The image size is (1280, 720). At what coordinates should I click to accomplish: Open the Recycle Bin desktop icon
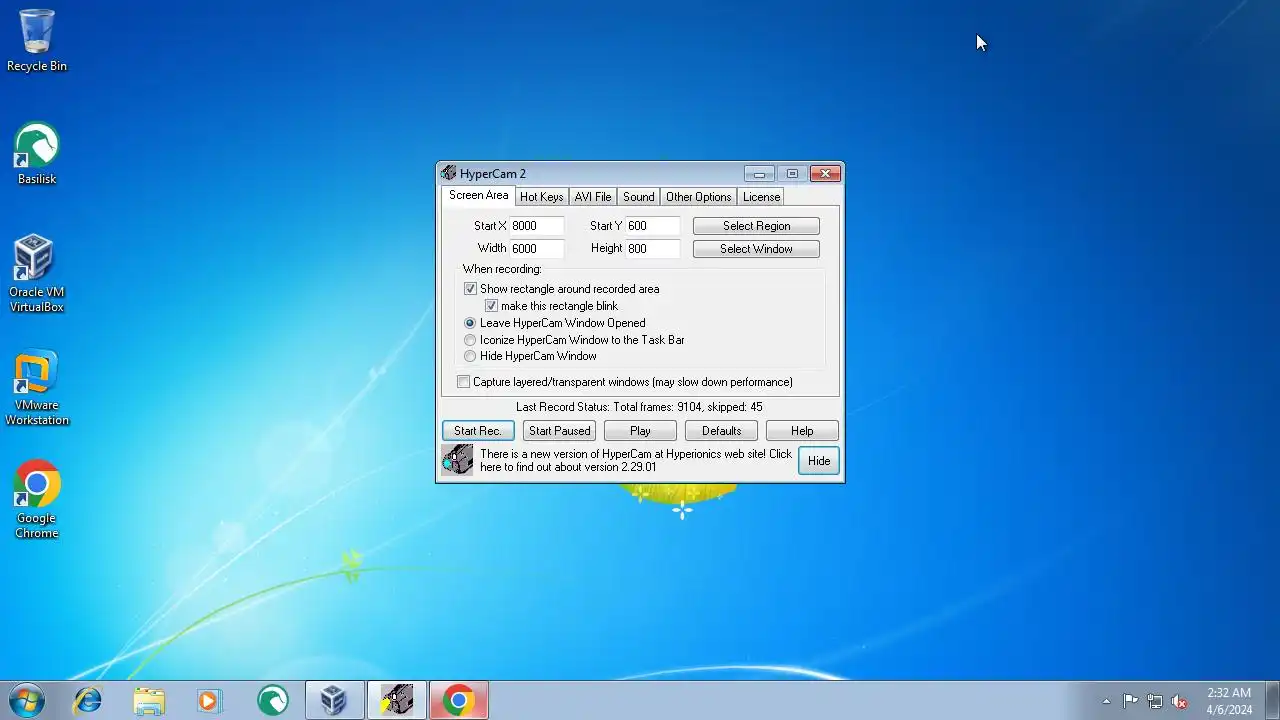coord(37,40)
